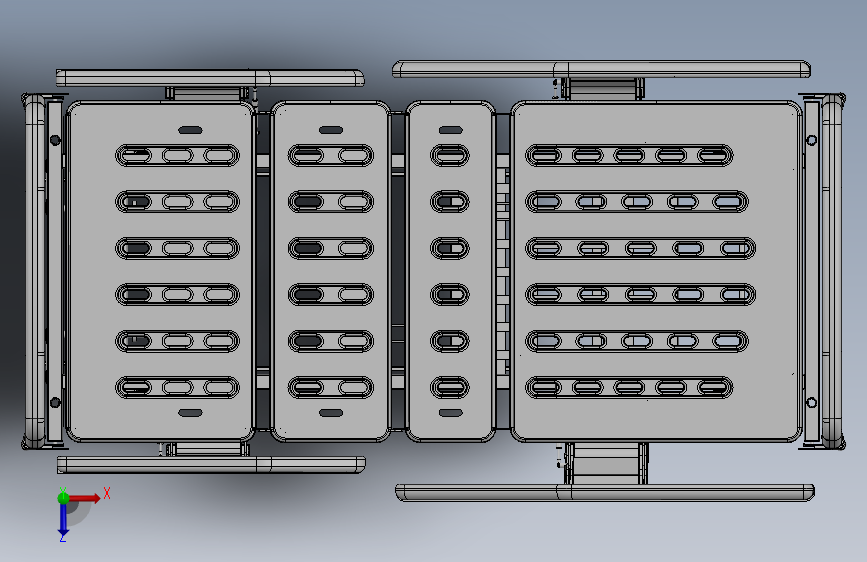This screenshot has height=562, width=867.
Task: Select the small top slot on the two-slot panel
Action: click(x=331, y=130)
